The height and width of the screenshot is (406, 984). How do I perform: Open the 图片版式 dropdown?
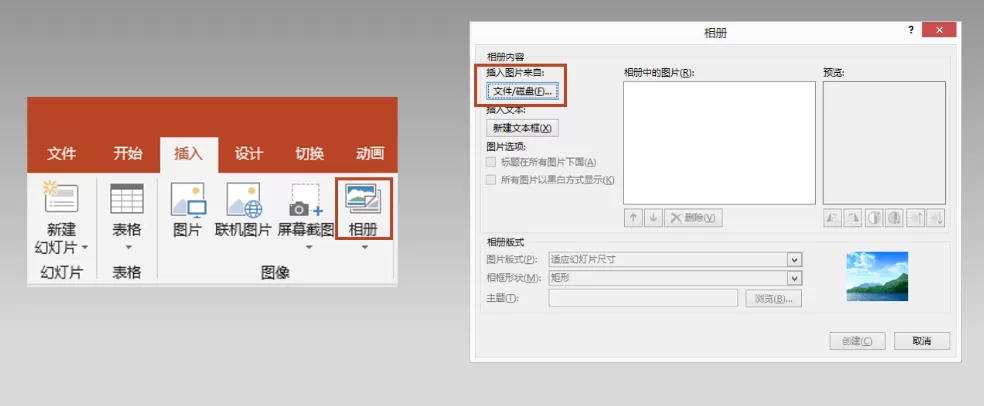pyautogui.click(x=794, y=260)
